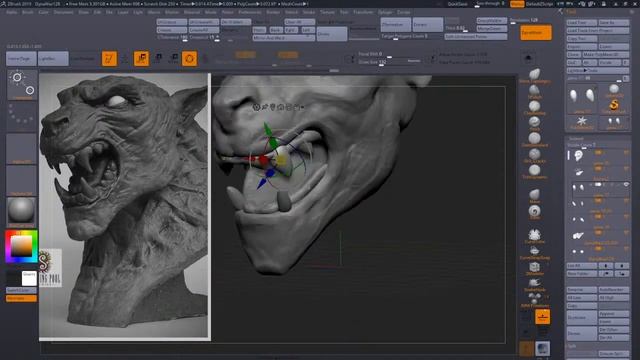Image resolution: width=640 pixels, height=360 pixels.
Task: Open the alpha selection slot
Action: point(22,149)
